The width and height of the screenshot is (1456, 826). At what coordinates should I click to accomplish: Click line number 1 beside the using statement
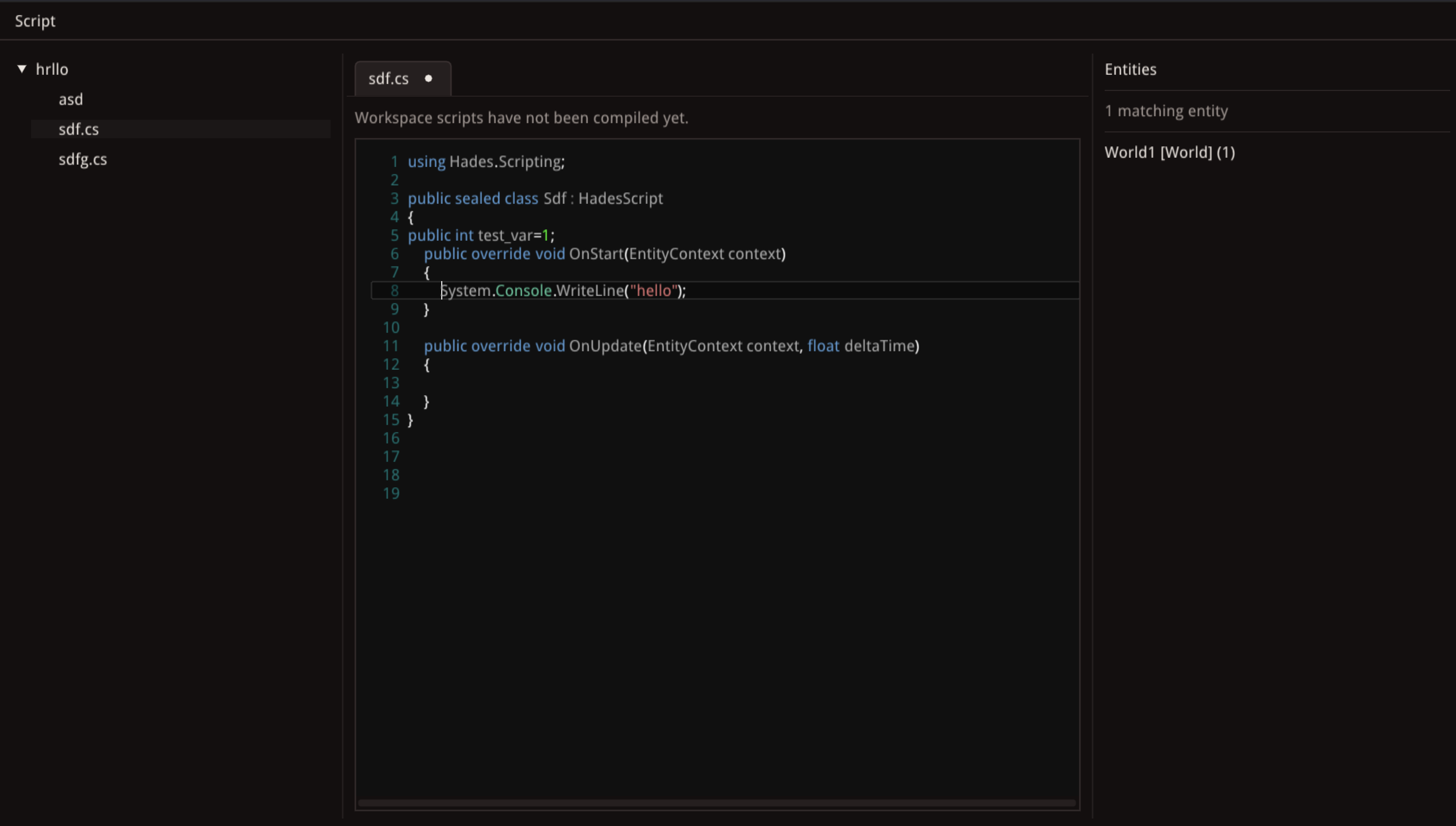tap(394, 161)
